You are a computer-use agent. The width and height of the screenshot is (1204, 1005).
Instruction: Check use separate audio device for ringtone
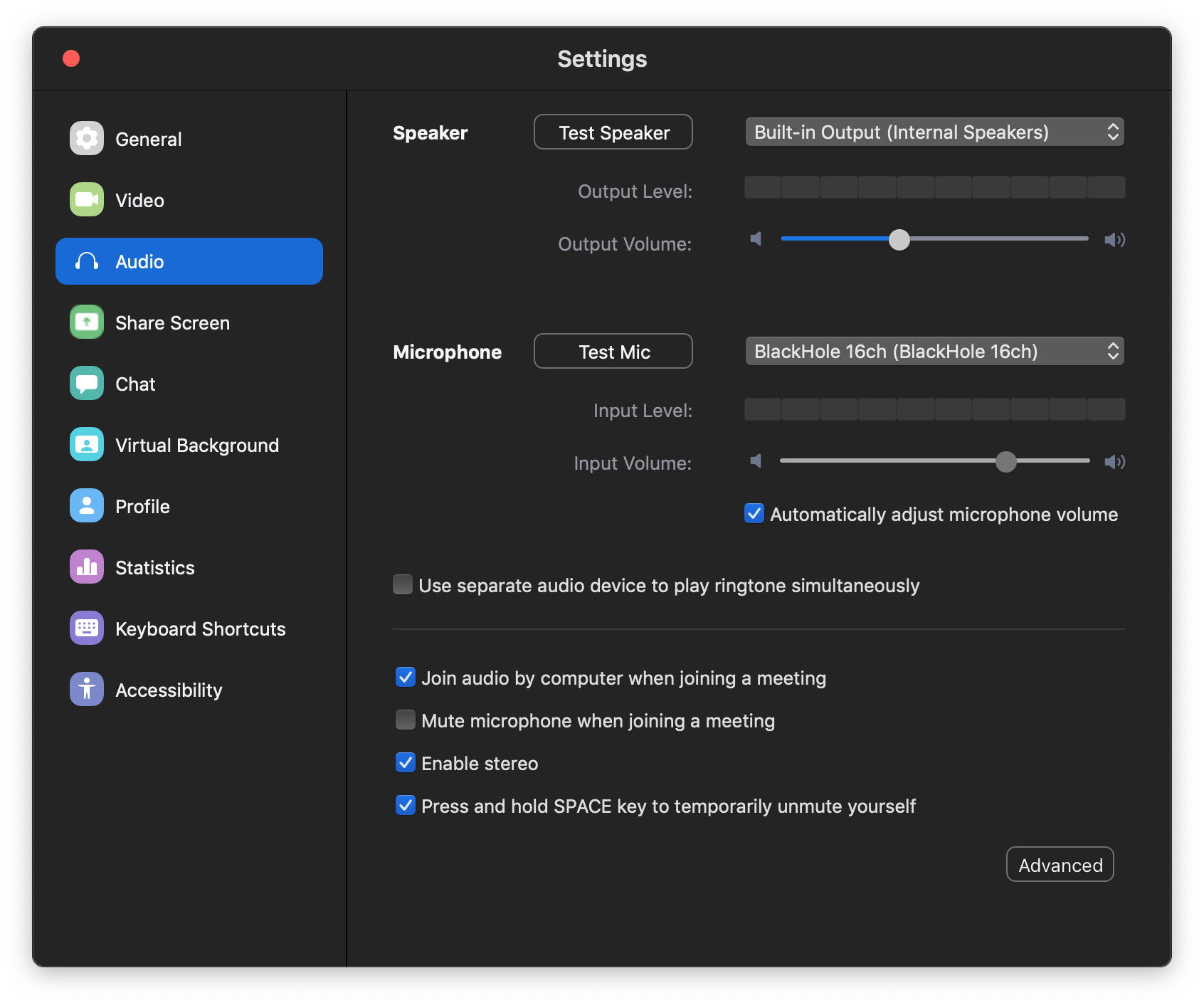tap(403, 584)
